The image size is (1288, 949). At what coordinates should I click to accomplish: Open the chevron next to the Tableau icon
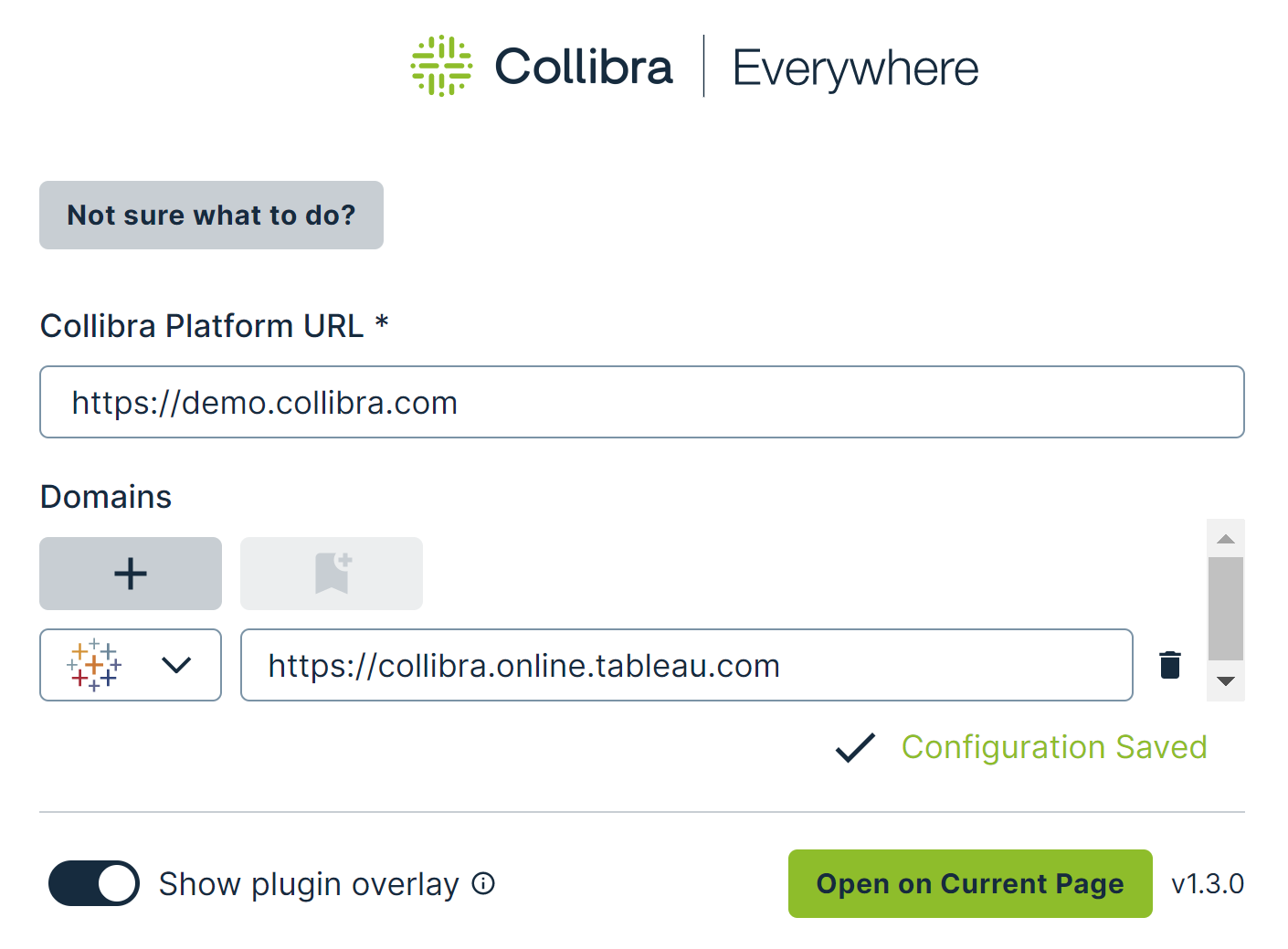coord(177,665)
